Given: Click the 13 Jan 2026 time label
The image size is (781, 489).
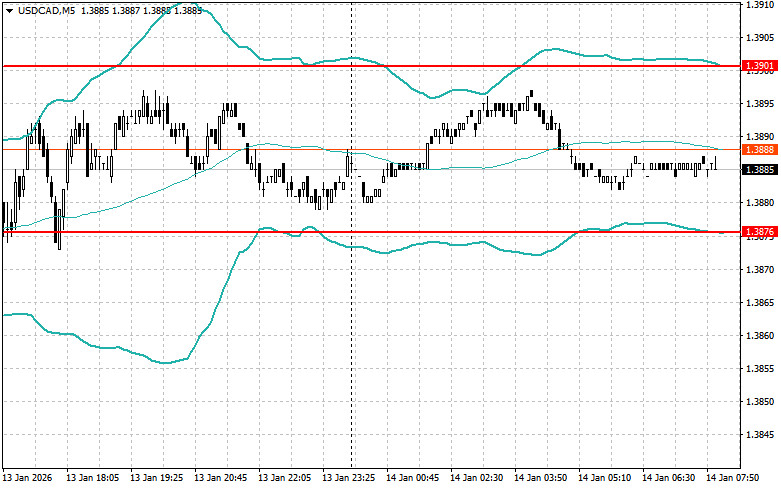Looking at the screenshot, I should [x=27, y=478].
